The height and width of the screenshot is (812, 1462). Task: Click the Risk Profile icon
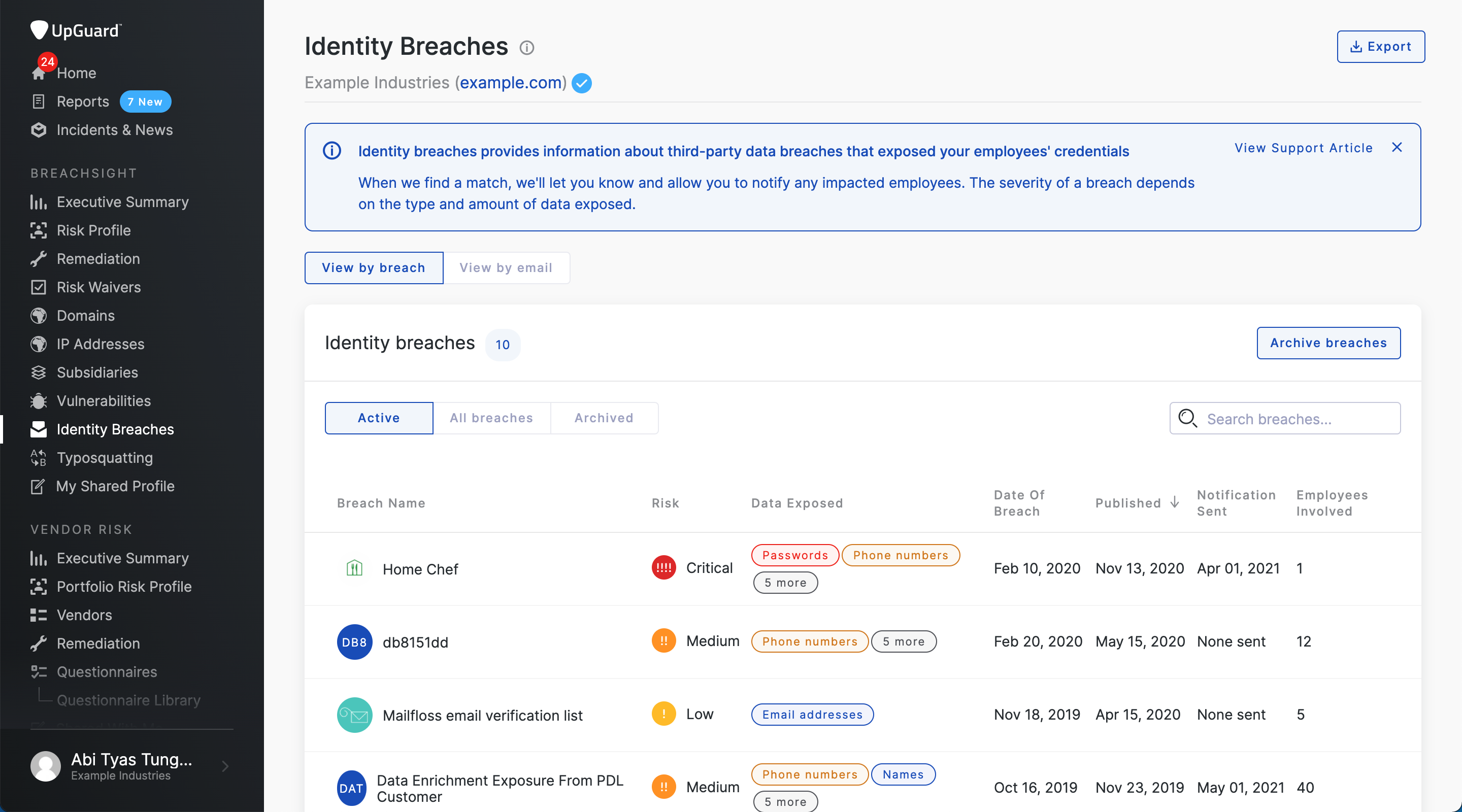coord(39,230)
